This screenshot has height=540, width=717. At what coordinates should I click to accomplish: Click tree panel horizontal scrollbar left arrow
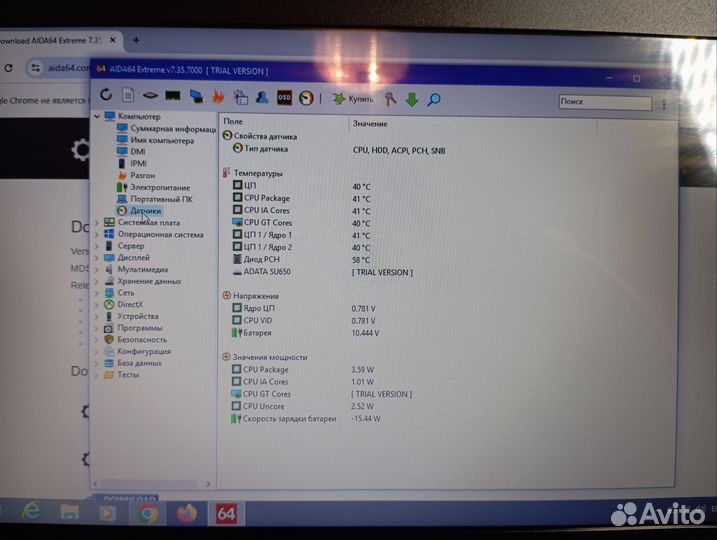[x=96, y=483]
